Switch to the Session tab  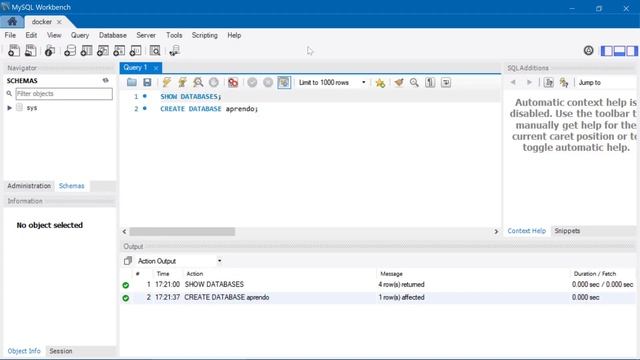(61, 351)
